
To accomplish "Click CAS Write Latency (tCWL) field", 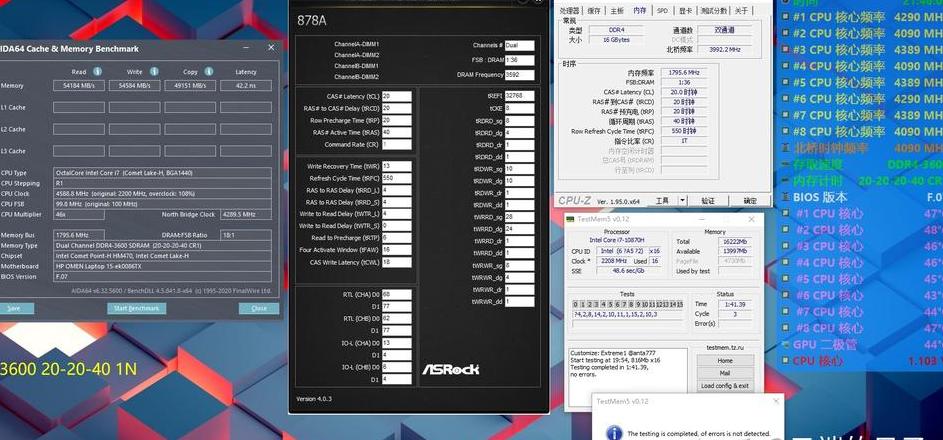I will pyautogui.click(x=396, y=262).
